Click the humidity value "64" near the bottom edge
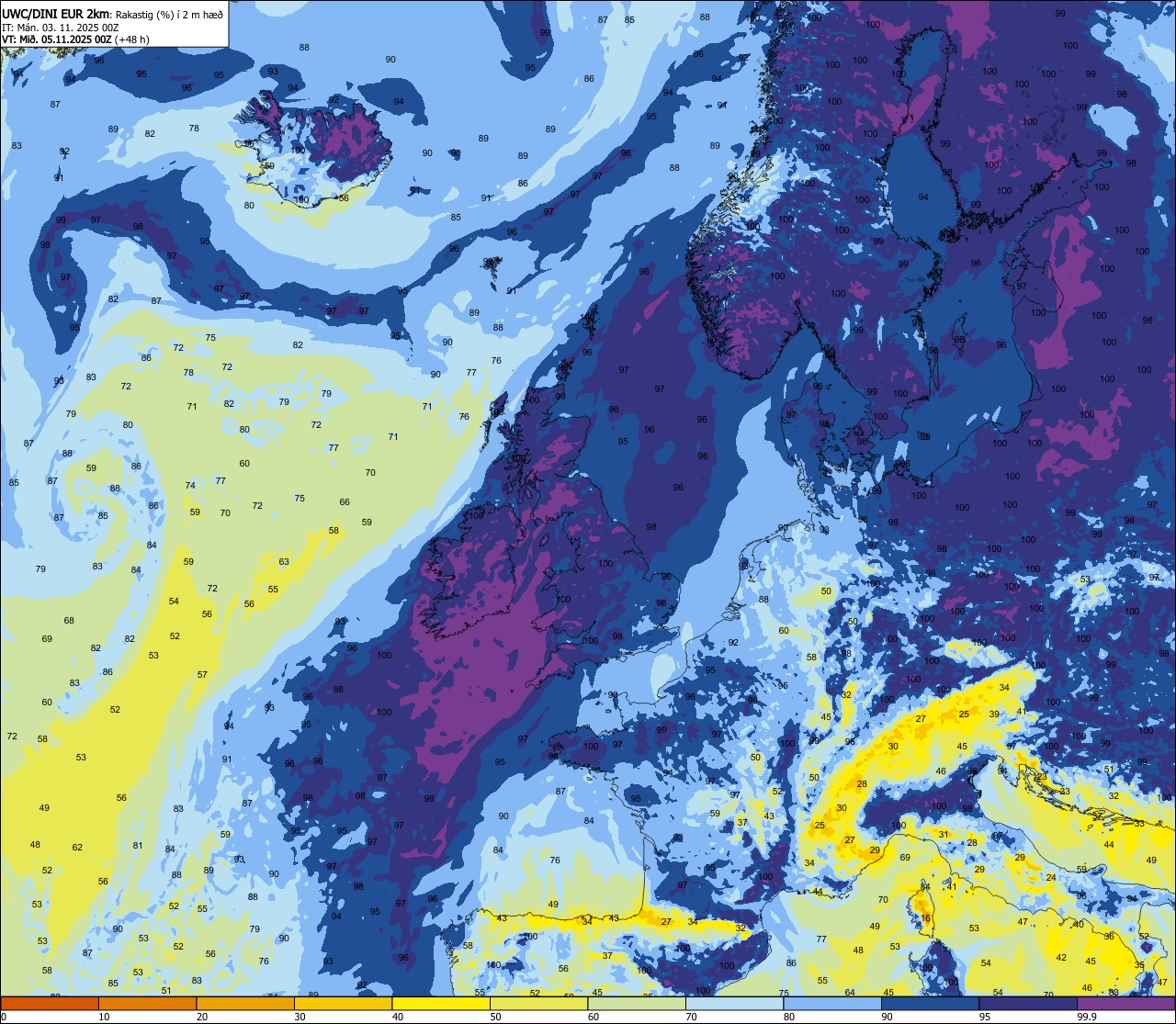 (x=850, y=993)
